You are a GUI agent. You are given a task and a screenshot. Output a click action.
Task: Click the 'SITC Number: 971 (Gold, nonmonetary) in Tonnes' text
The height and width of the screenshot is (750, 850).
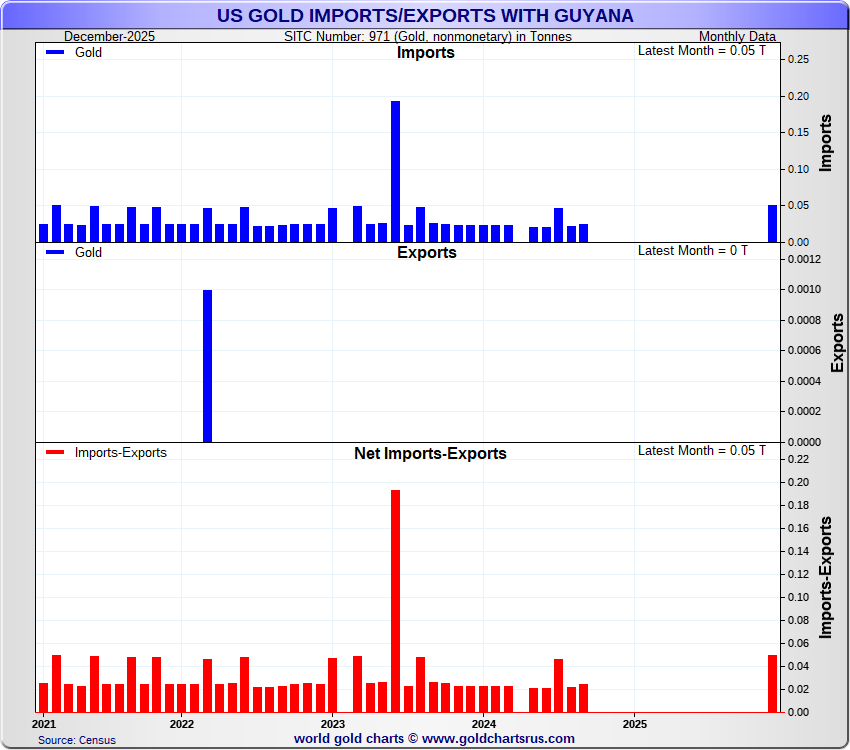[428, 36]
